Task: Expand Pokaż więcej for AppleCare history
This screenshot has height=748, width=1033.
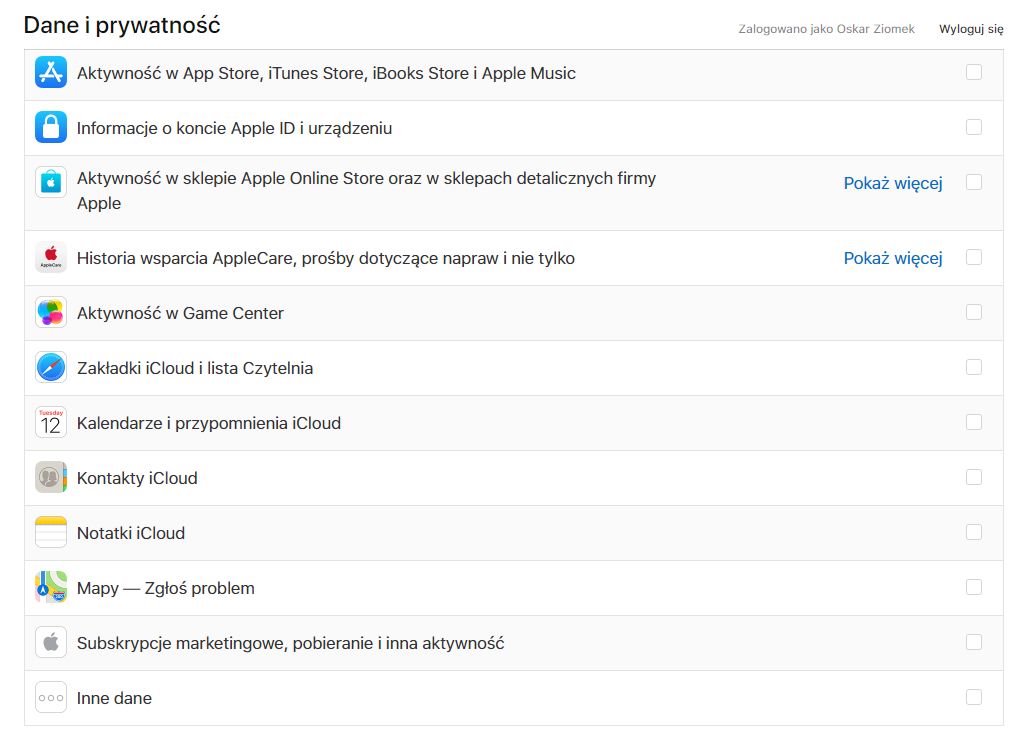Action: coord(893,258)
